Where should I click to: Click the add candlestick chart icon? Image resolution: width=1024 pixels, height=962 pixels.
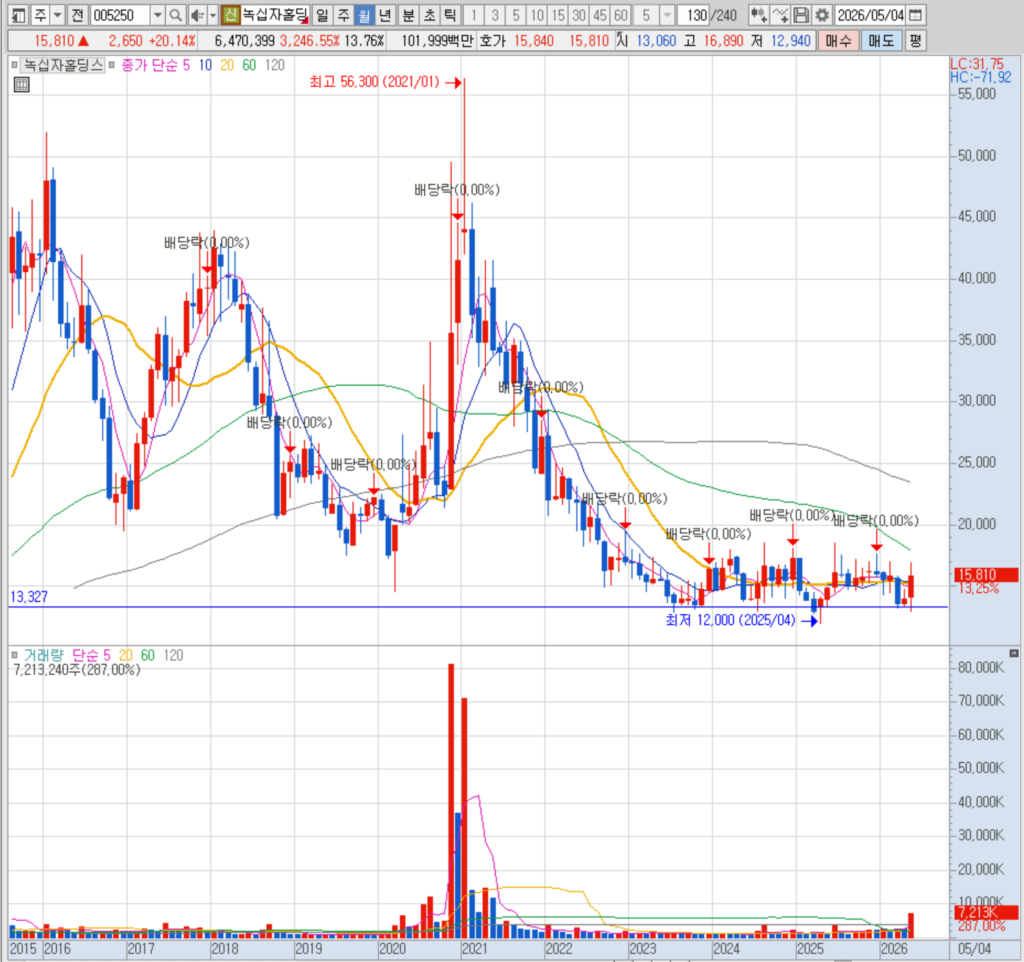click(x=758, y=15)
